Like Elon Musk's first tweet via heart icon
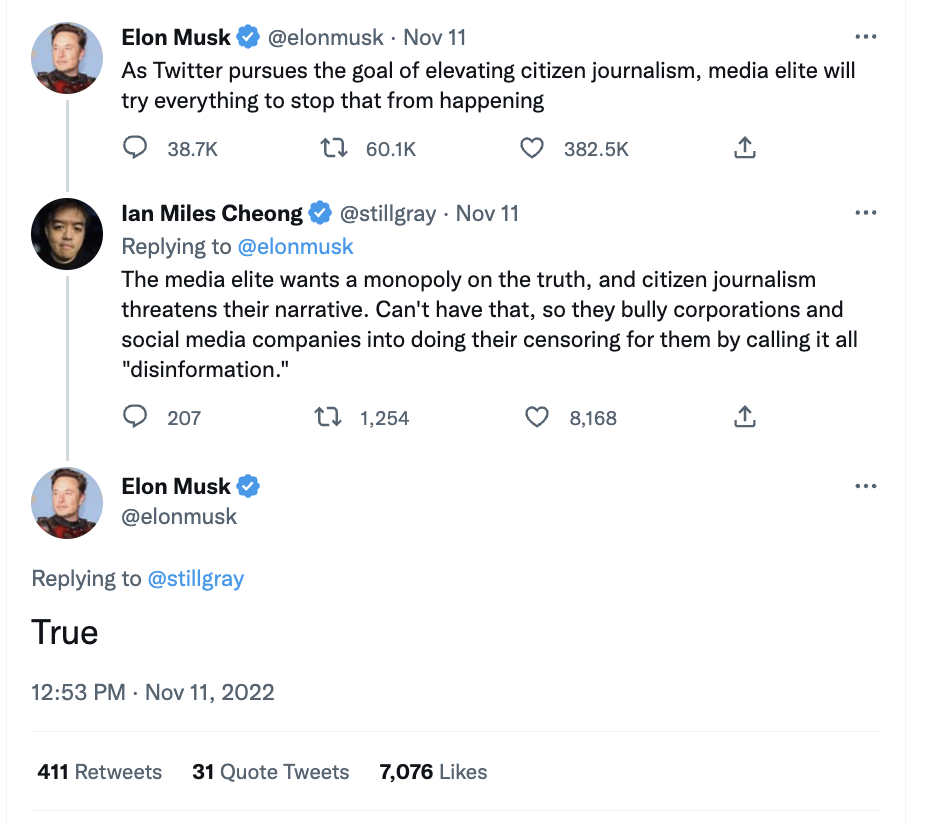 click(532, 147)
